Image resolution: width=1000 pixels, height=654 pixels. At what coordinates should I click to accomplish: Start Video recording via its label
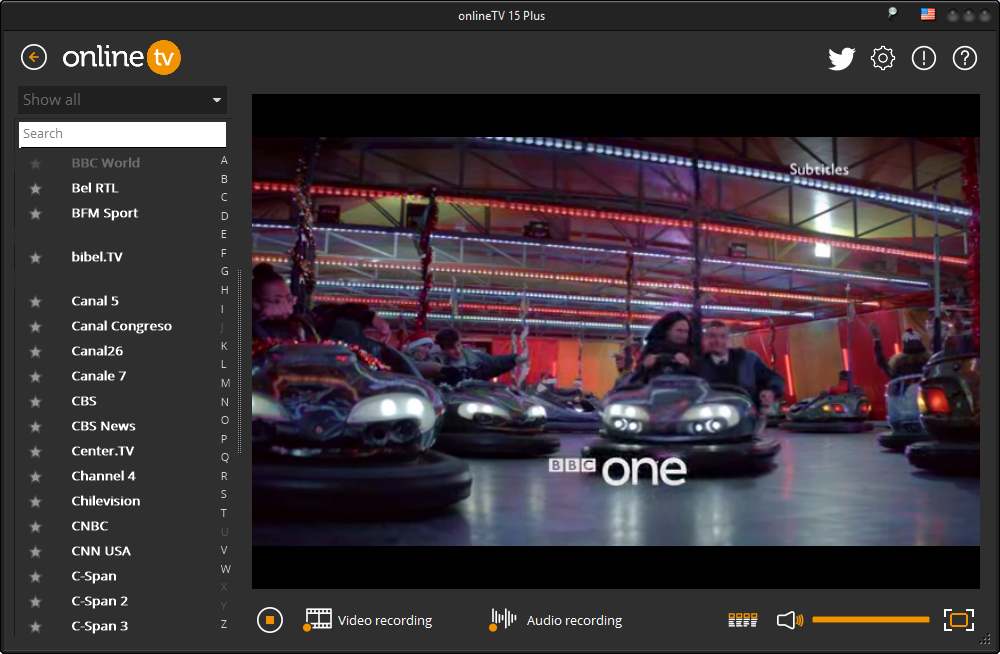(385, 620)
